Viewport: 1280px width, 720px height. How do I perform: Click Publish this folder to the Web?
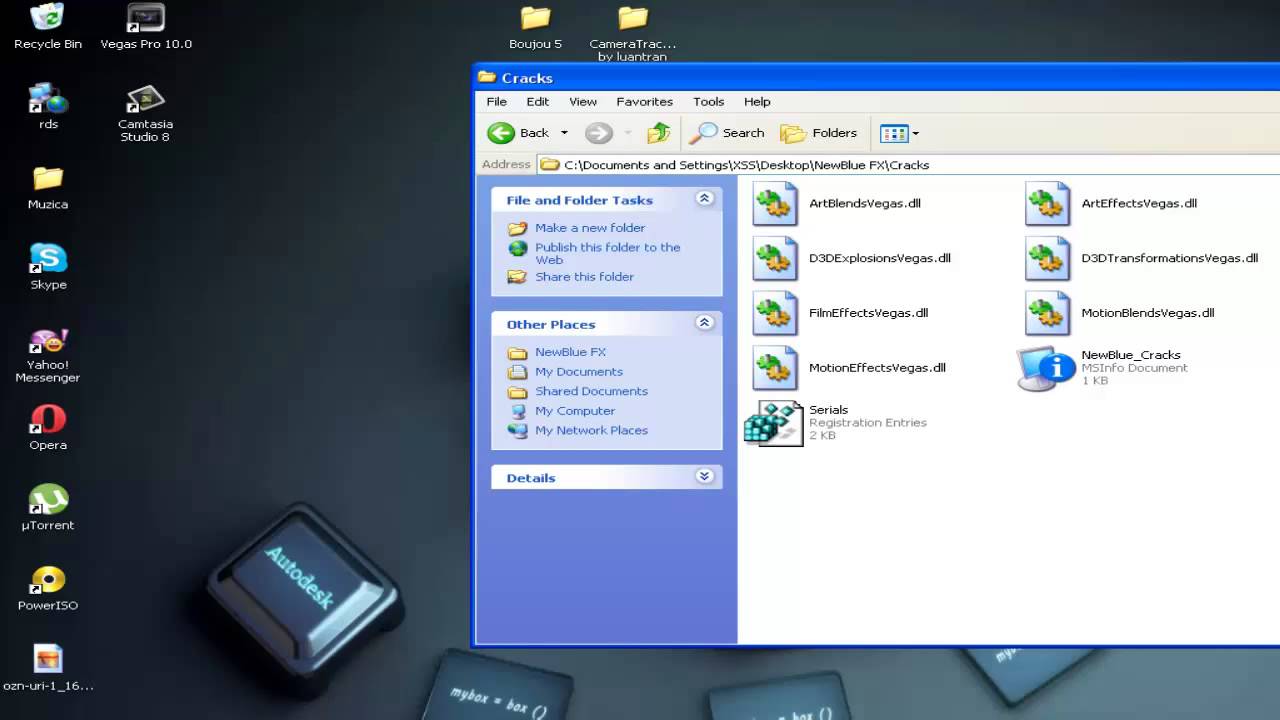607,253
